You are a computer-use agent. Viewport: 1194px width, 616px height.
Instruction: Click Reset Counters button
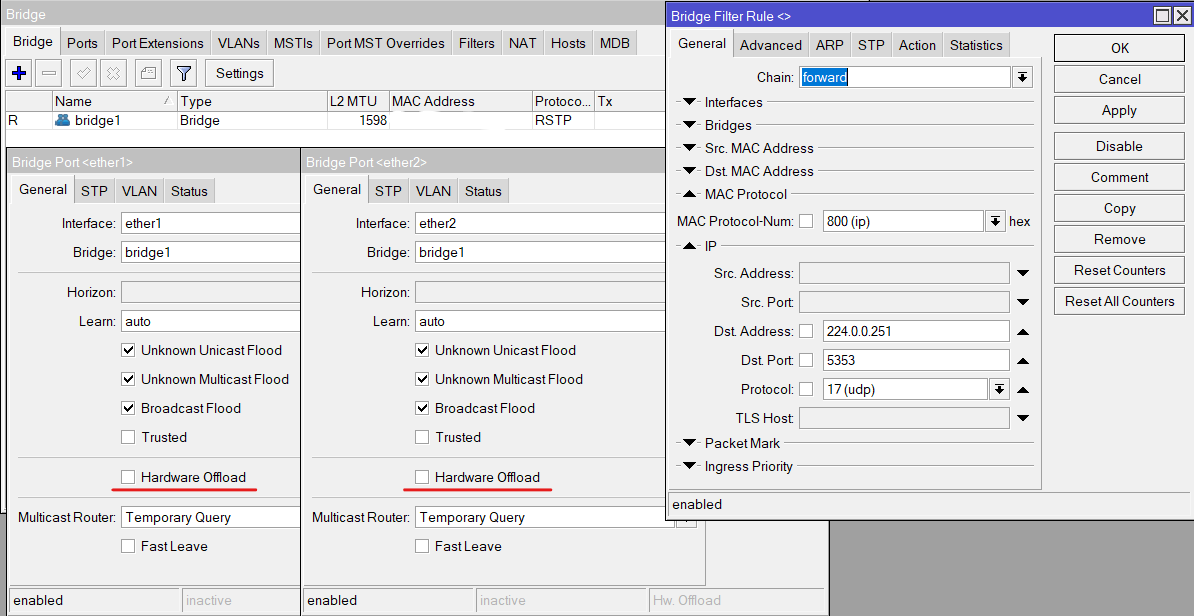pyautogui.click(x=1119, y=270)
